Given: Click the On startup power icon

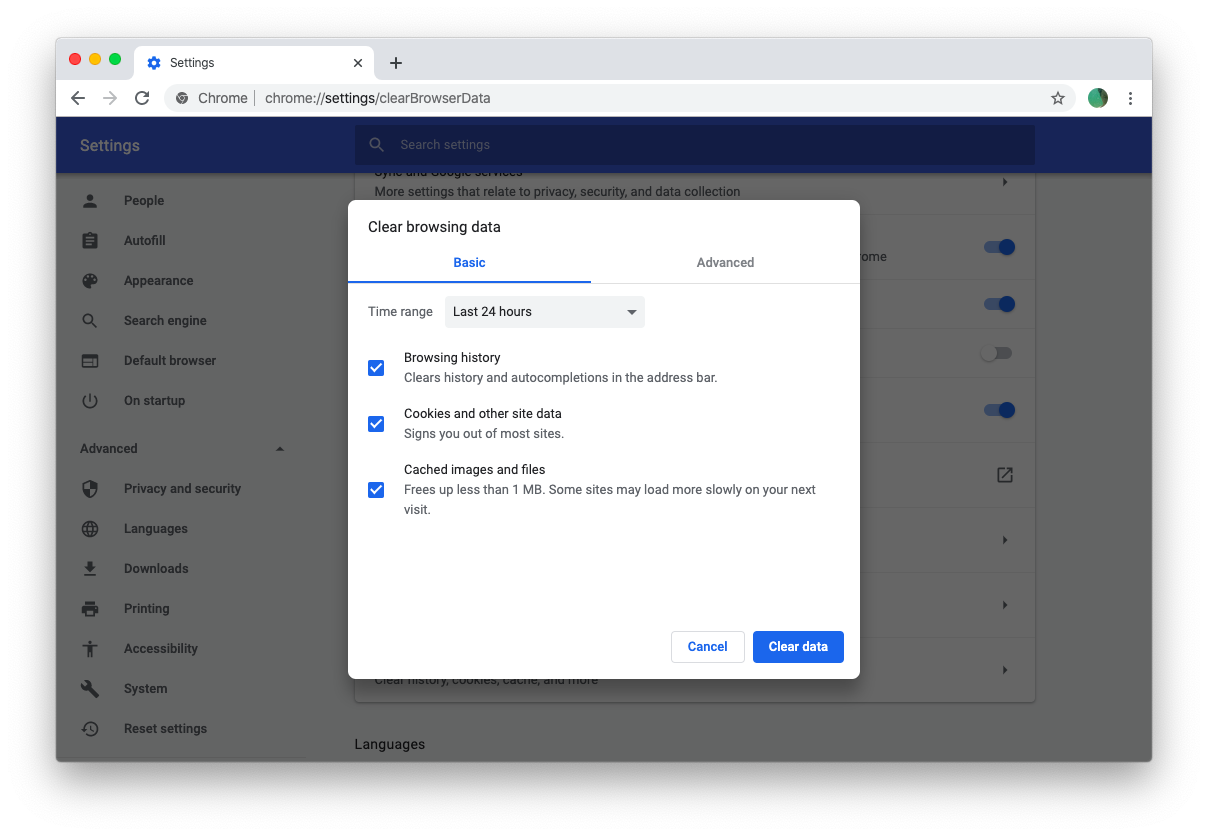Looking at the screenshot, I should coord(90,400).
